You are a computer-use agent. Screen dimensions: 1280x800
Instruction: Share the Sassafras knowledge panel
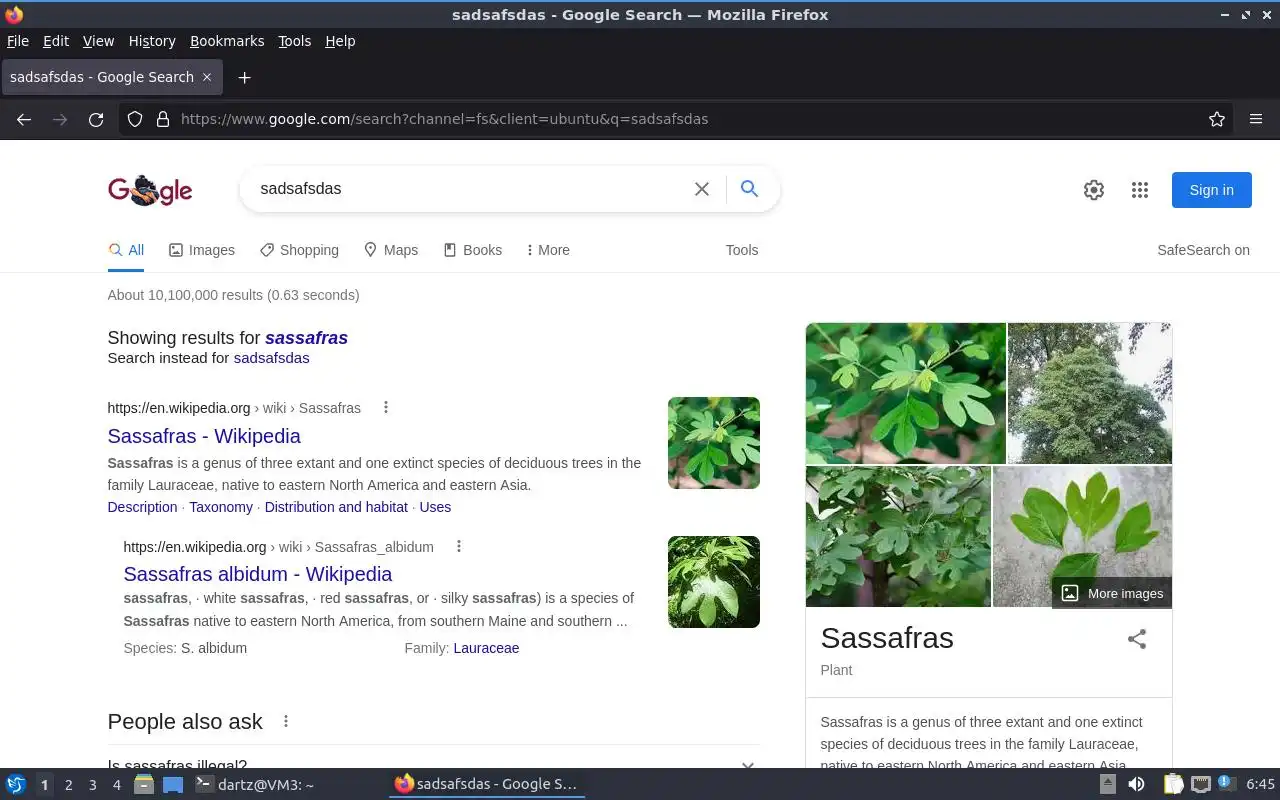point(1137,639)
